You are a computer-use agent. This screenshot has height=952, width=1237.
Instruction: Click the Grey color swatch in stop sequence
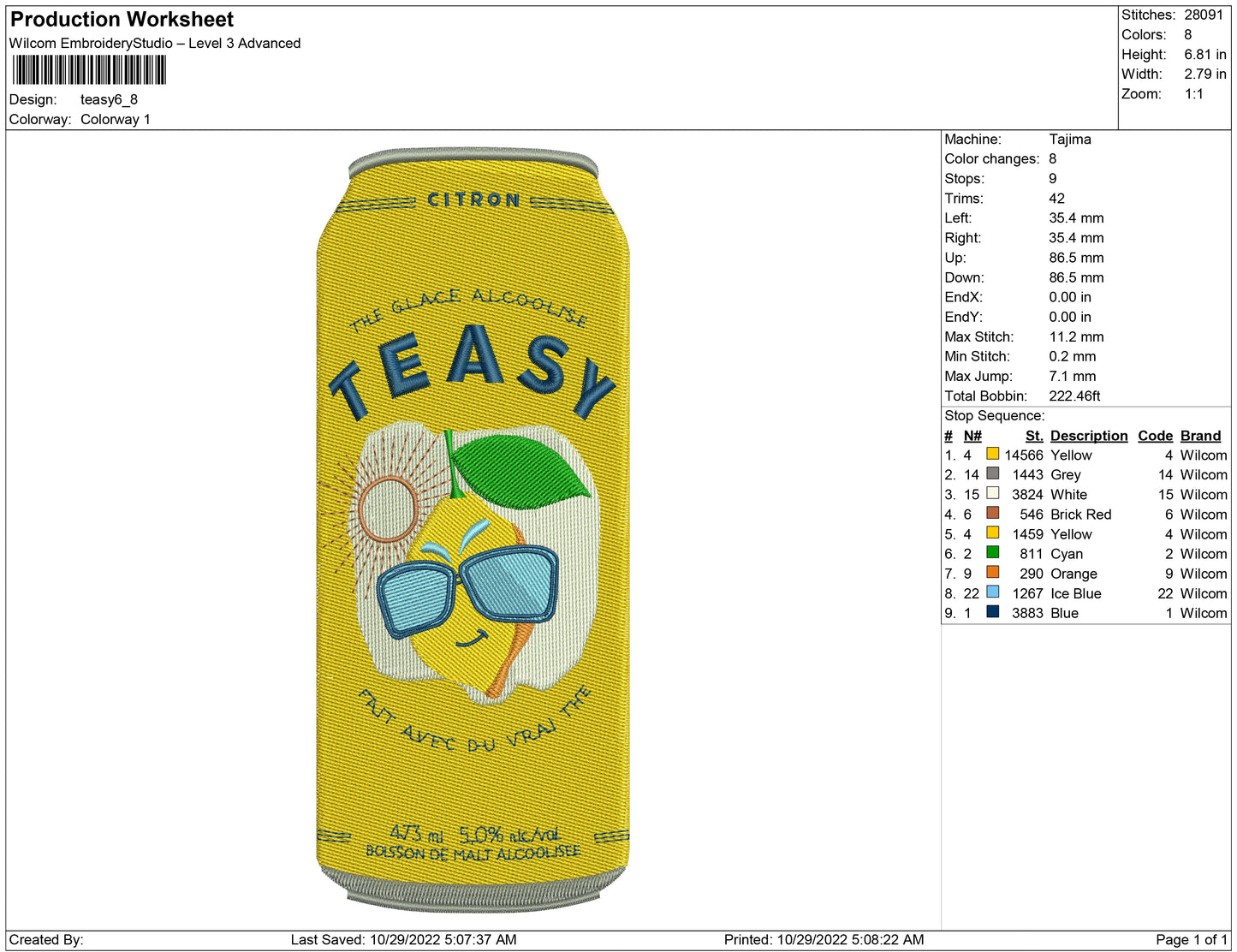pyautogui.click(x=992, y=473)
